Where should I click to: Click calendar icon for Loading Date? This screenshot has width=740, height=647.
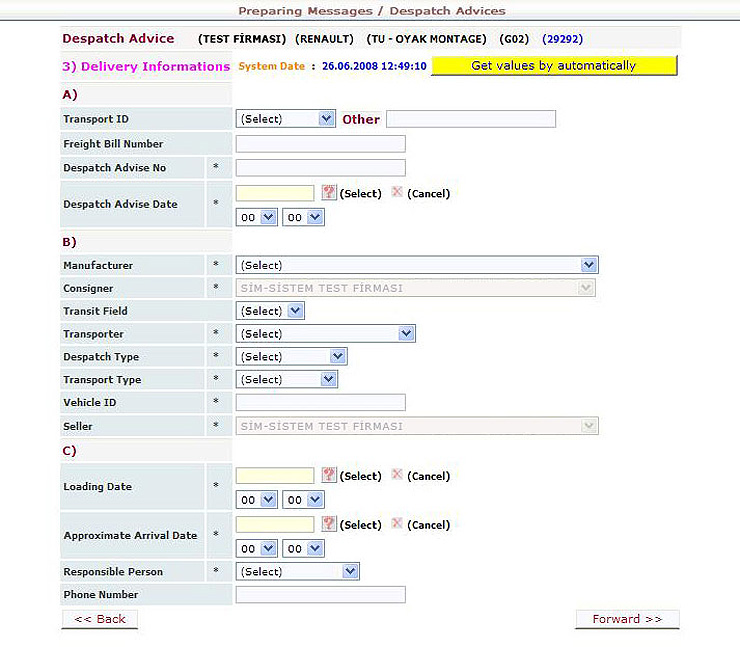[328, 475]
